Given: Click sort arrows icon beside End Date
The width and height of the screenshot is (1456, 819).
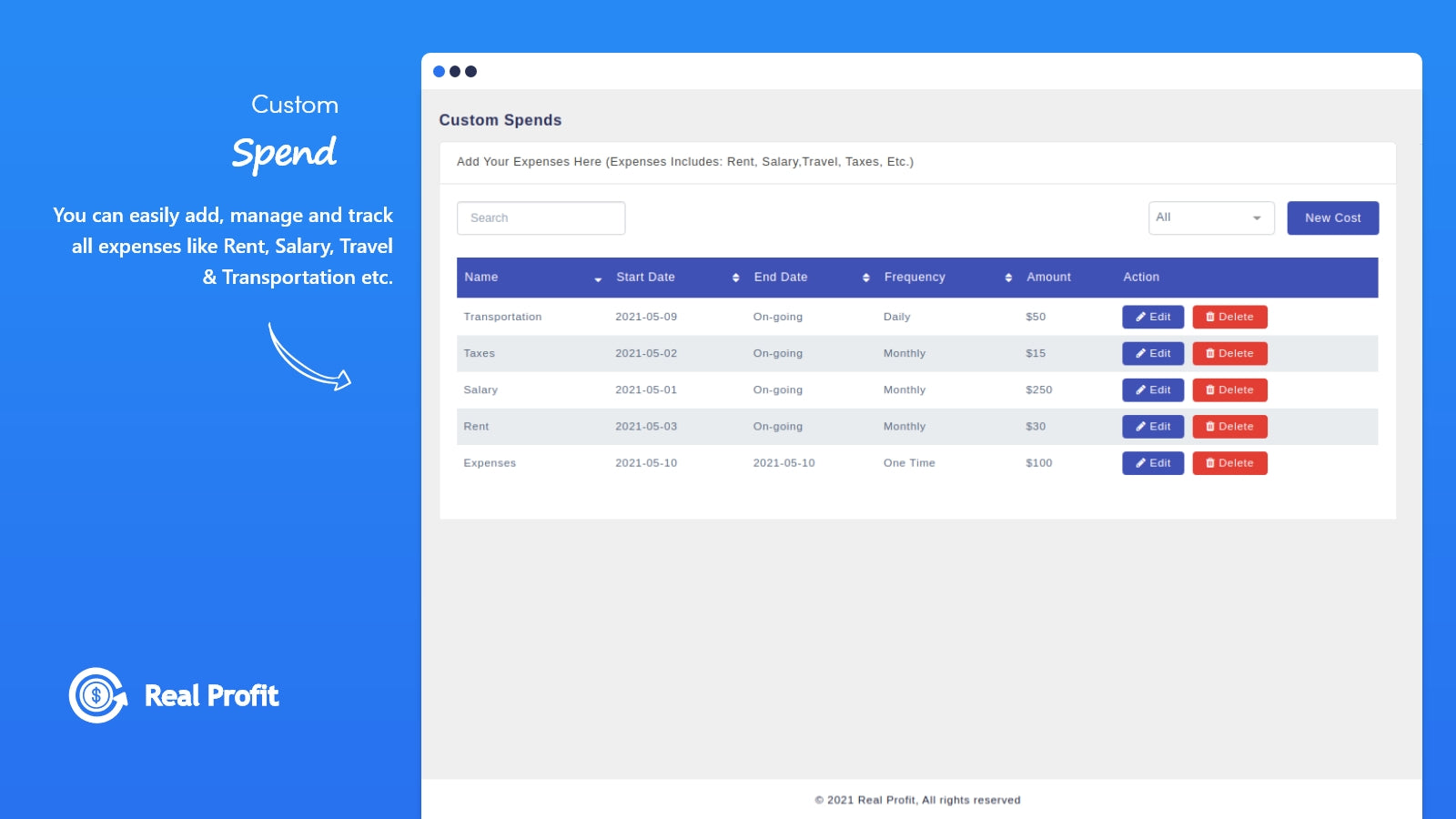Looking at the screenshot, I should (865, 278).
